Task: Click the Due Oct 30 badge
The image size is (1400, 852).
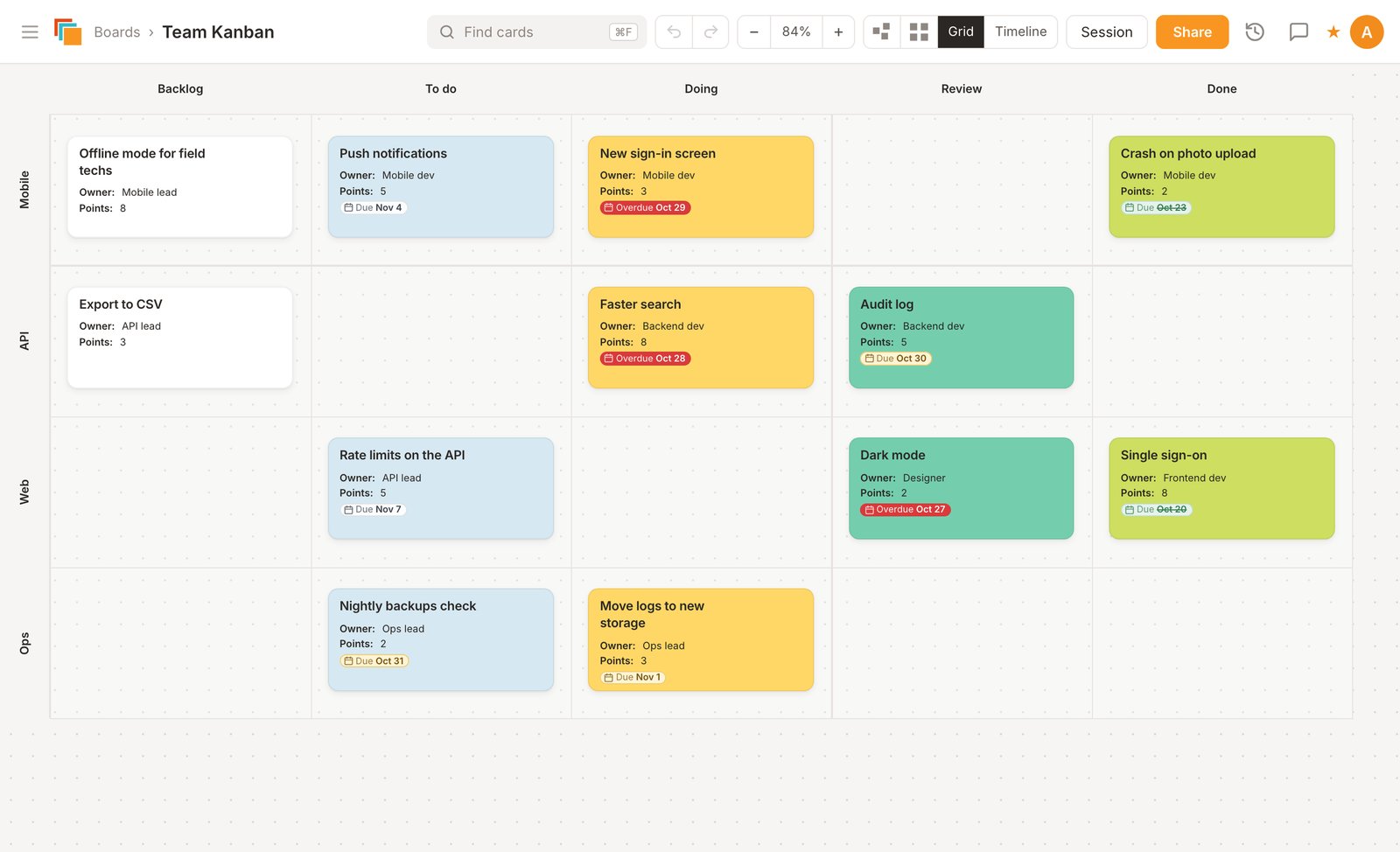Action: point(896,359)
